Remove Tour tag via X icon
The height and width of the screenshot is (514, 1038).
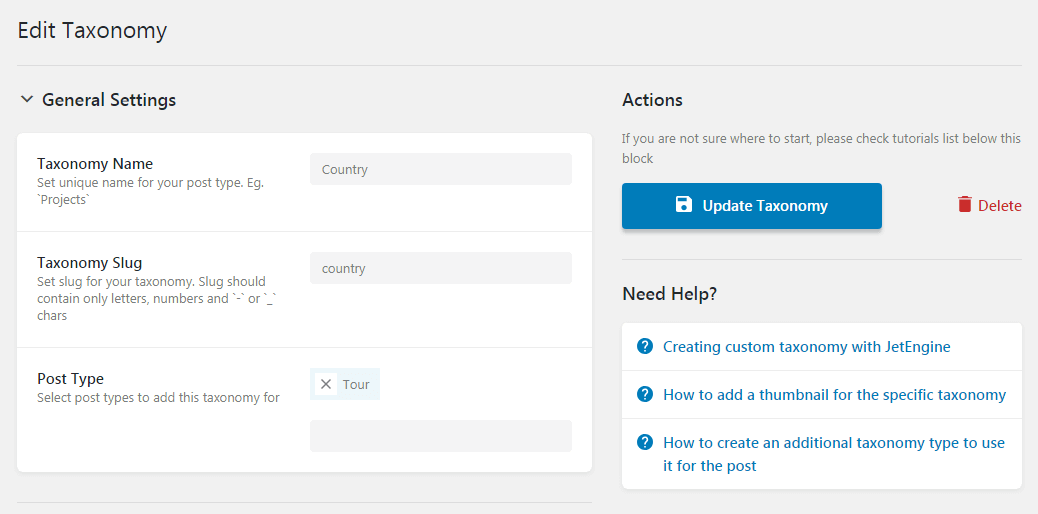click(326, 384)
